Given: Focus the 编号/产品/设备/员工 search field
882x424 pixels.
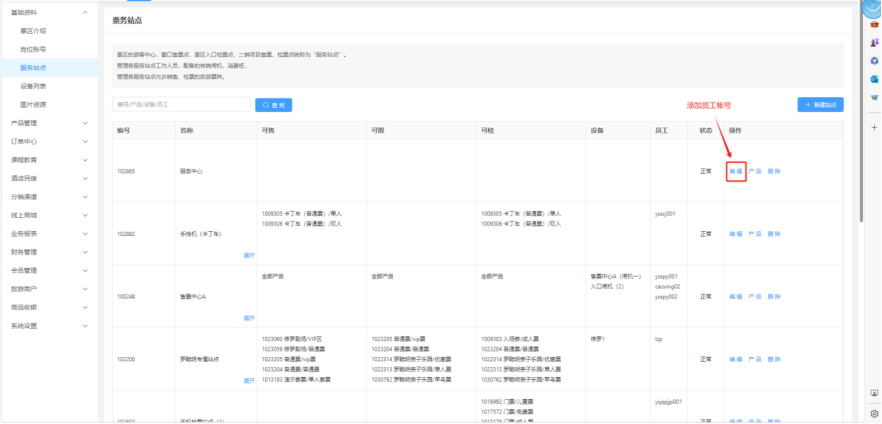Looking at the screenshot, I should click(181, 104).
